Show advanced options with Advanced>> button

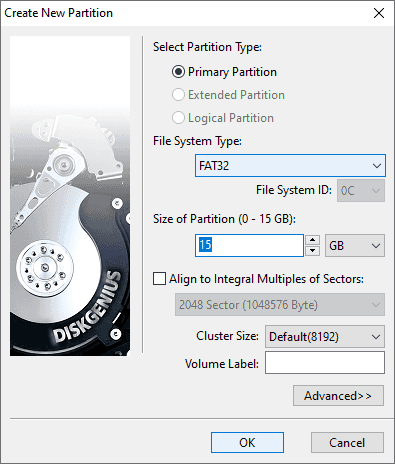pos(338,396)
